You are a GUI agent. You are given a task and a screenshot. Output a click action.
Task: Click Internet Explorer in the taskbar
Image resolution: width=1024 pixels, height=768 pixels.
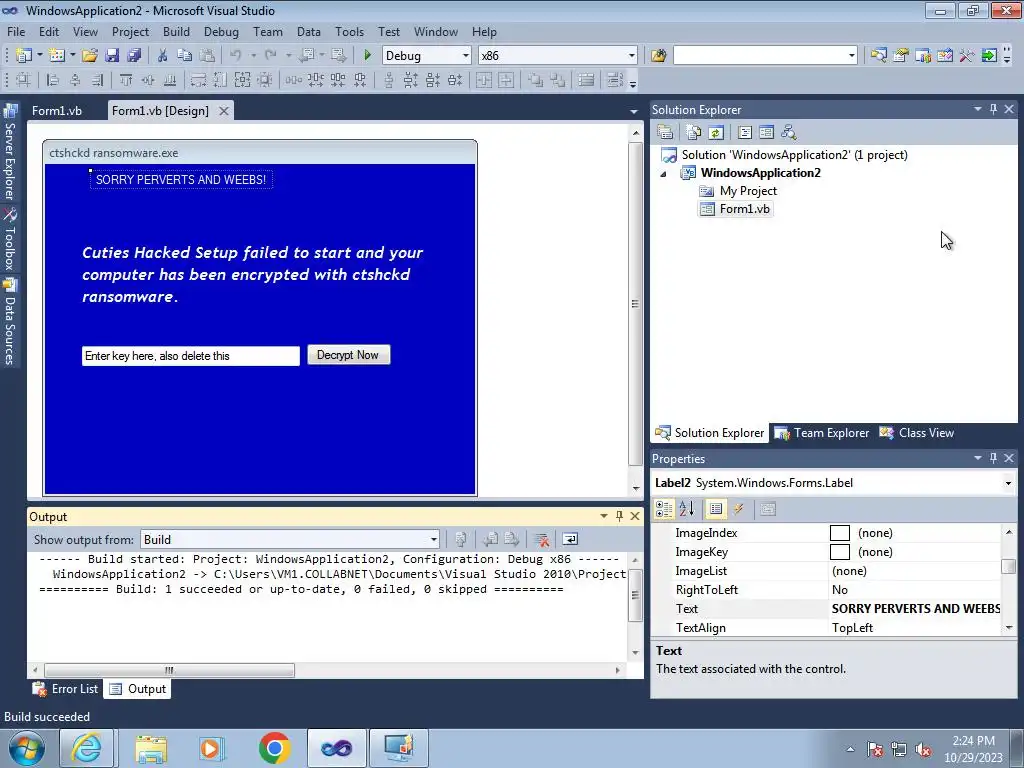point(87,748)
